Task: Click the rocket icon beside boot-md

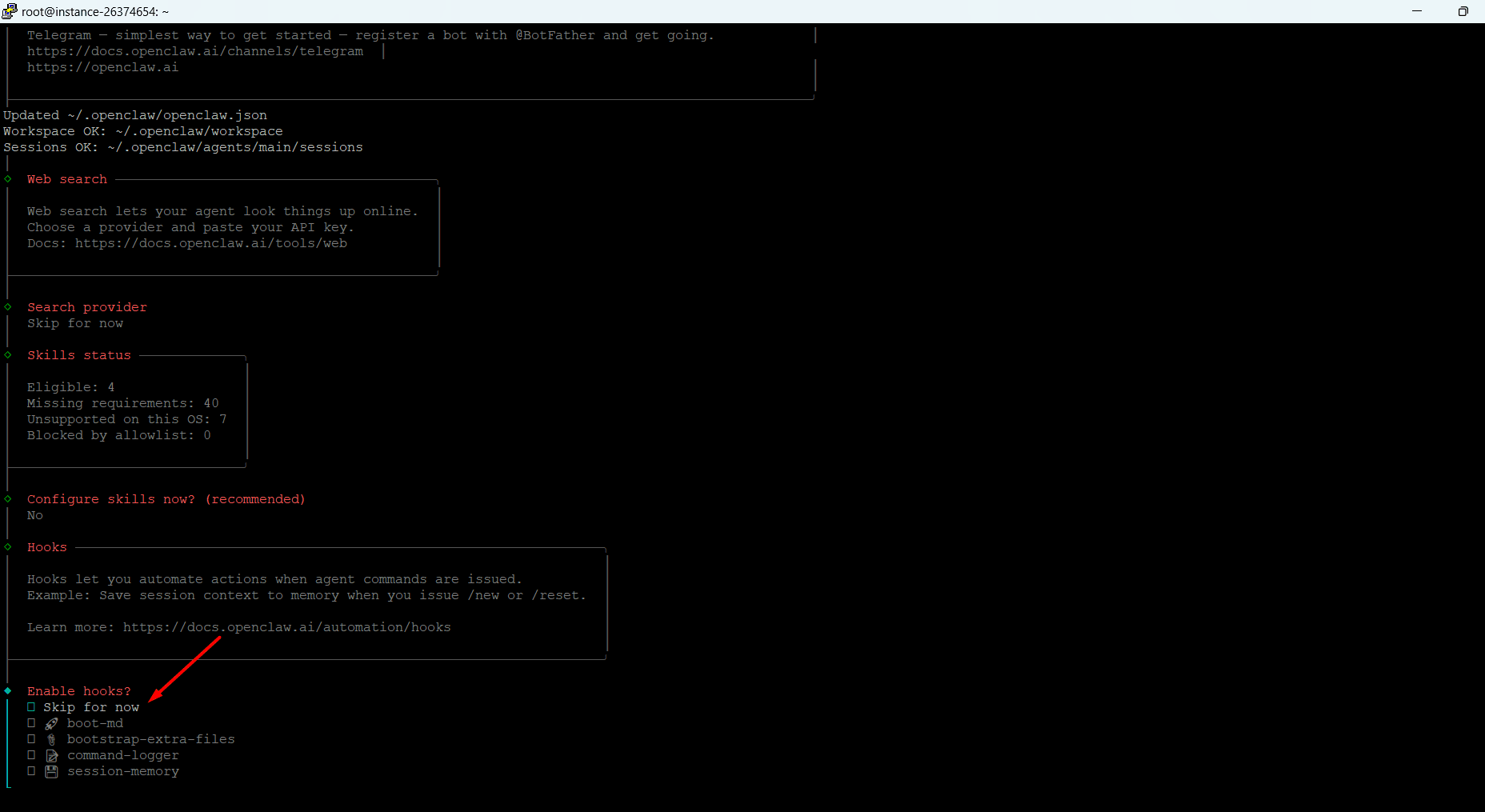Action: (x=51, y=723)
